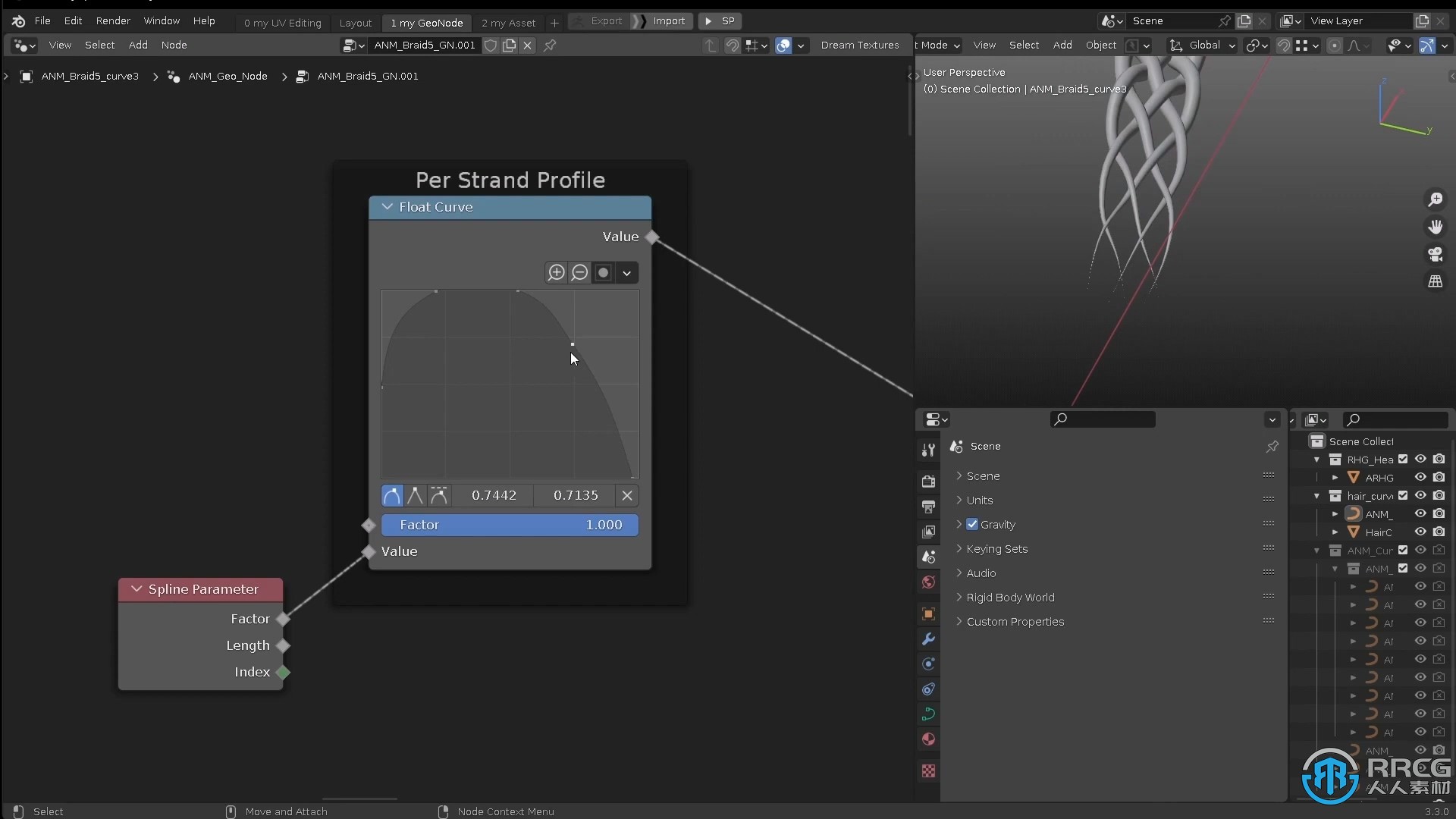
Task: Open Tool properties tab icon
Action: (928, 450)
